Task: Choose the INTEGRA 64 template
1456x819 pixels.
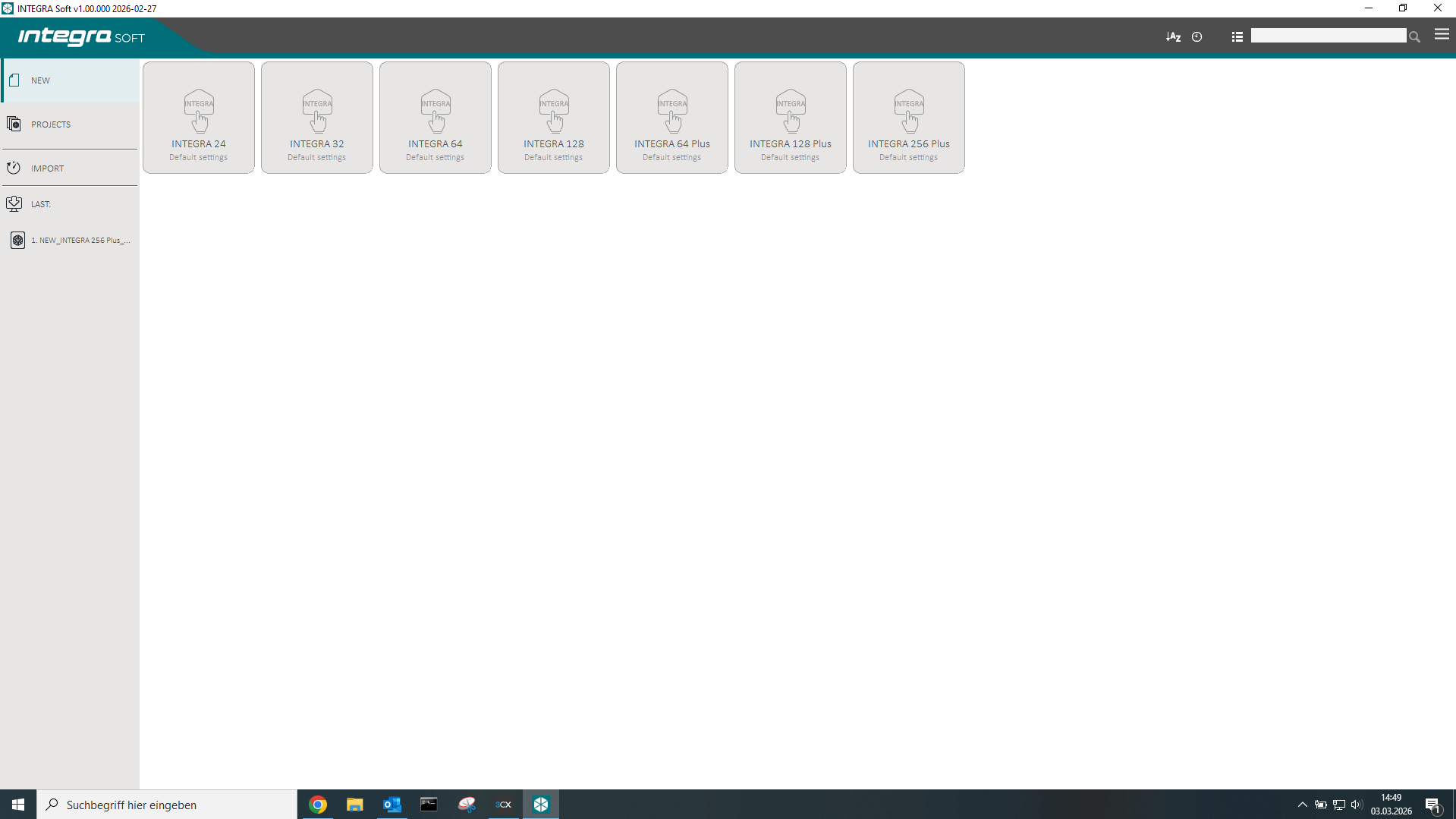Action: 436,118
